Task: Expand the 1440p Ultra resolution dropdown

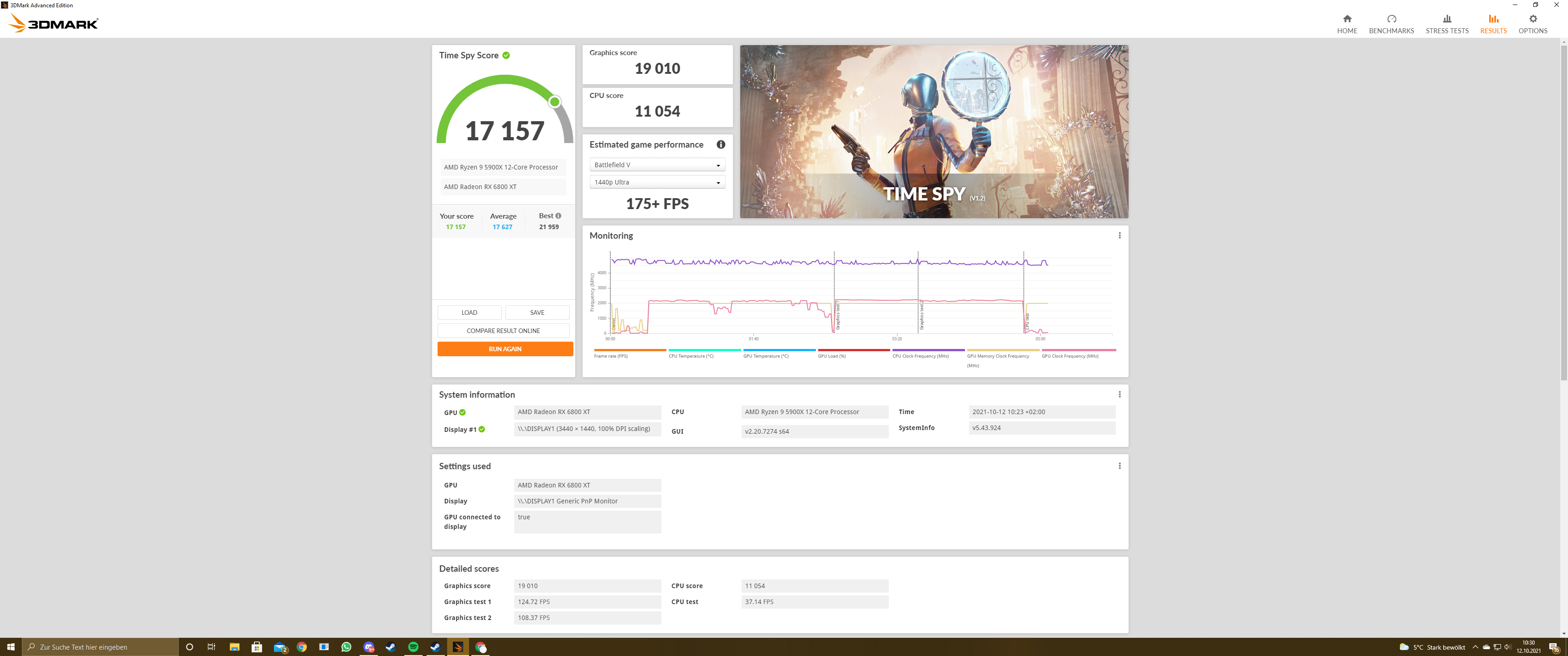Action: click(657, 183)
